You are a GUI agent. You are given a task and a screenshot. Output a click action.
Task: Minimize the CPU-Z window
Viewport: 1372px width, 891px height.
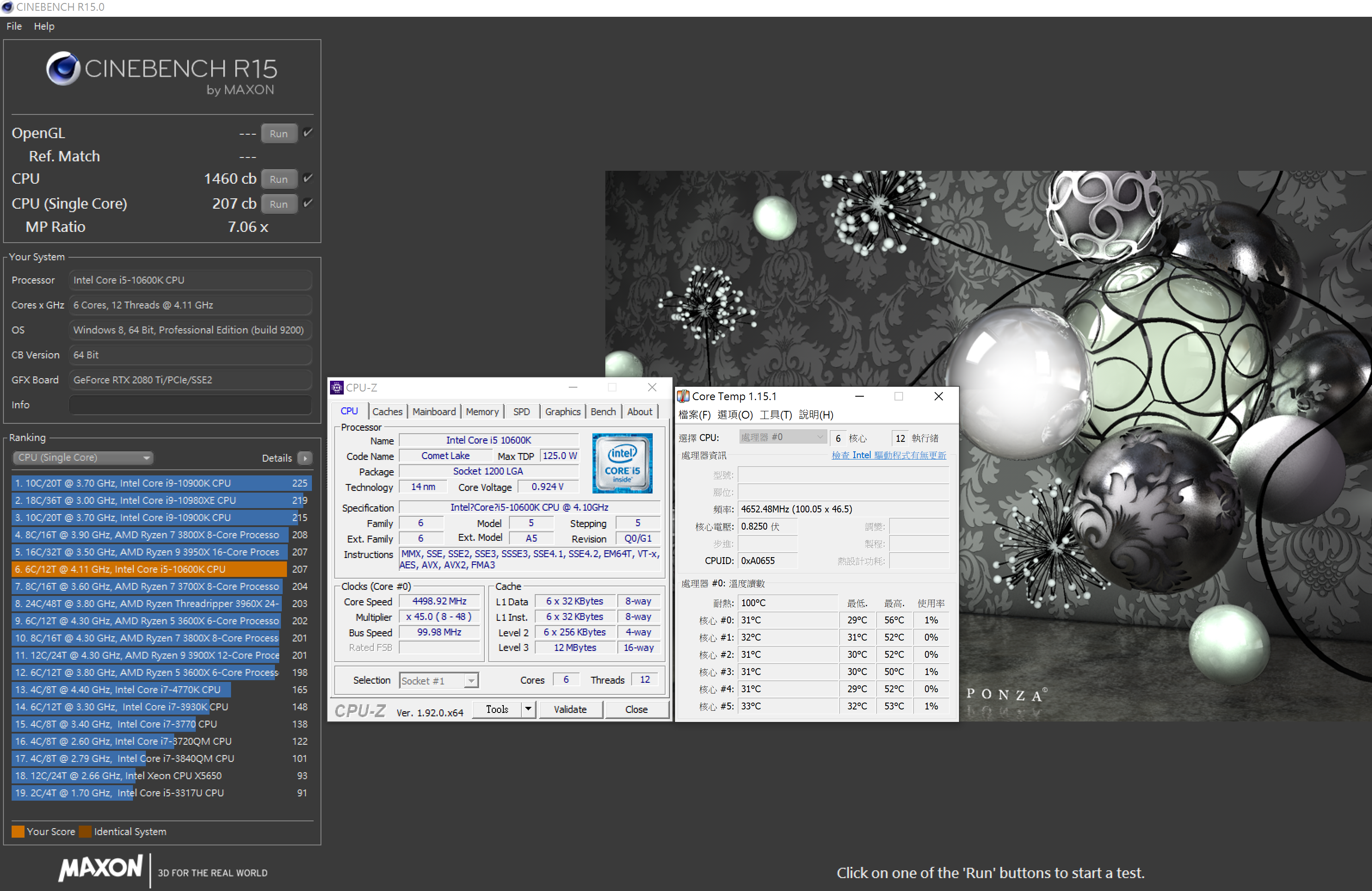coord(573,387)
